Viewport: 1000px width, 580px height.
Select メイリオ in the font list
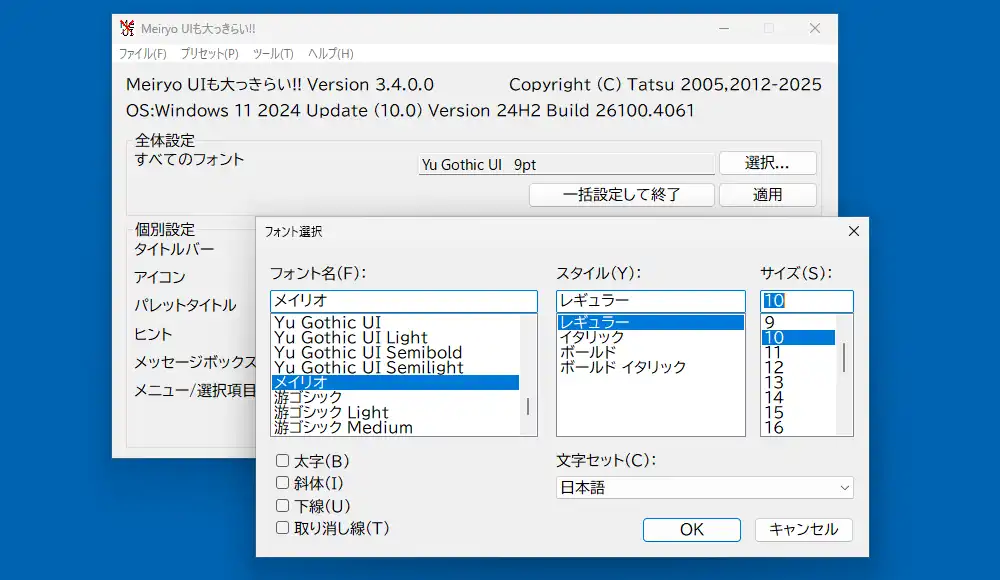pos(395,382)
